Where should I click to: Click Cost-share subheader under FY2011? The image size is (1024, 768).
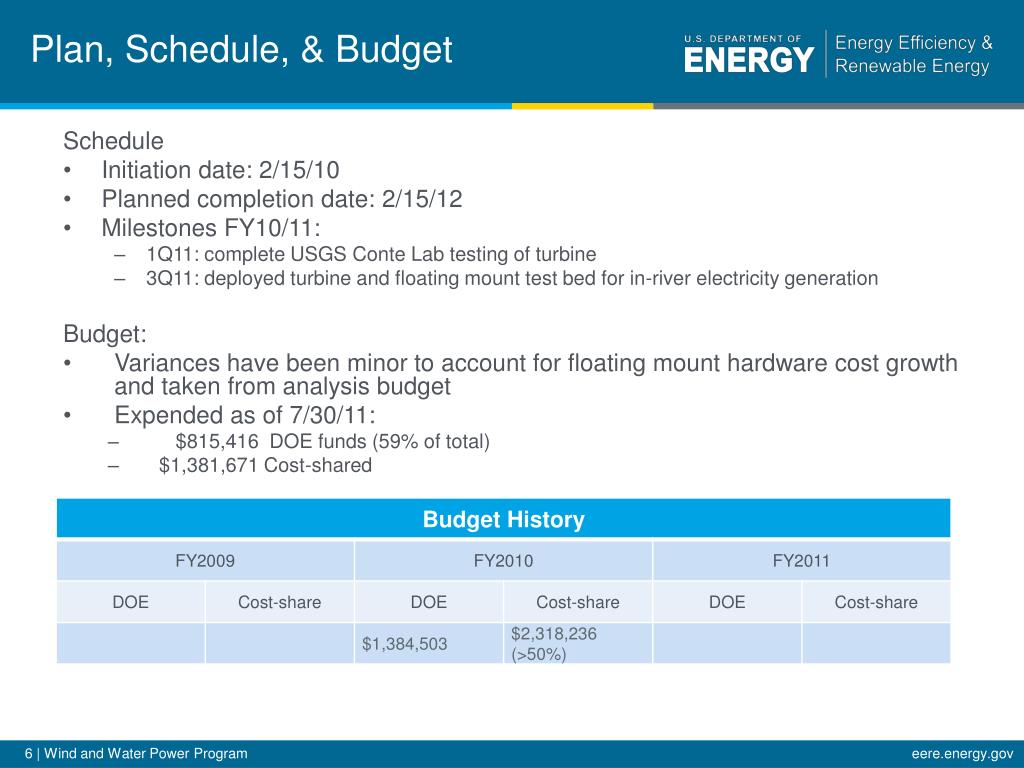pos(876,602)
